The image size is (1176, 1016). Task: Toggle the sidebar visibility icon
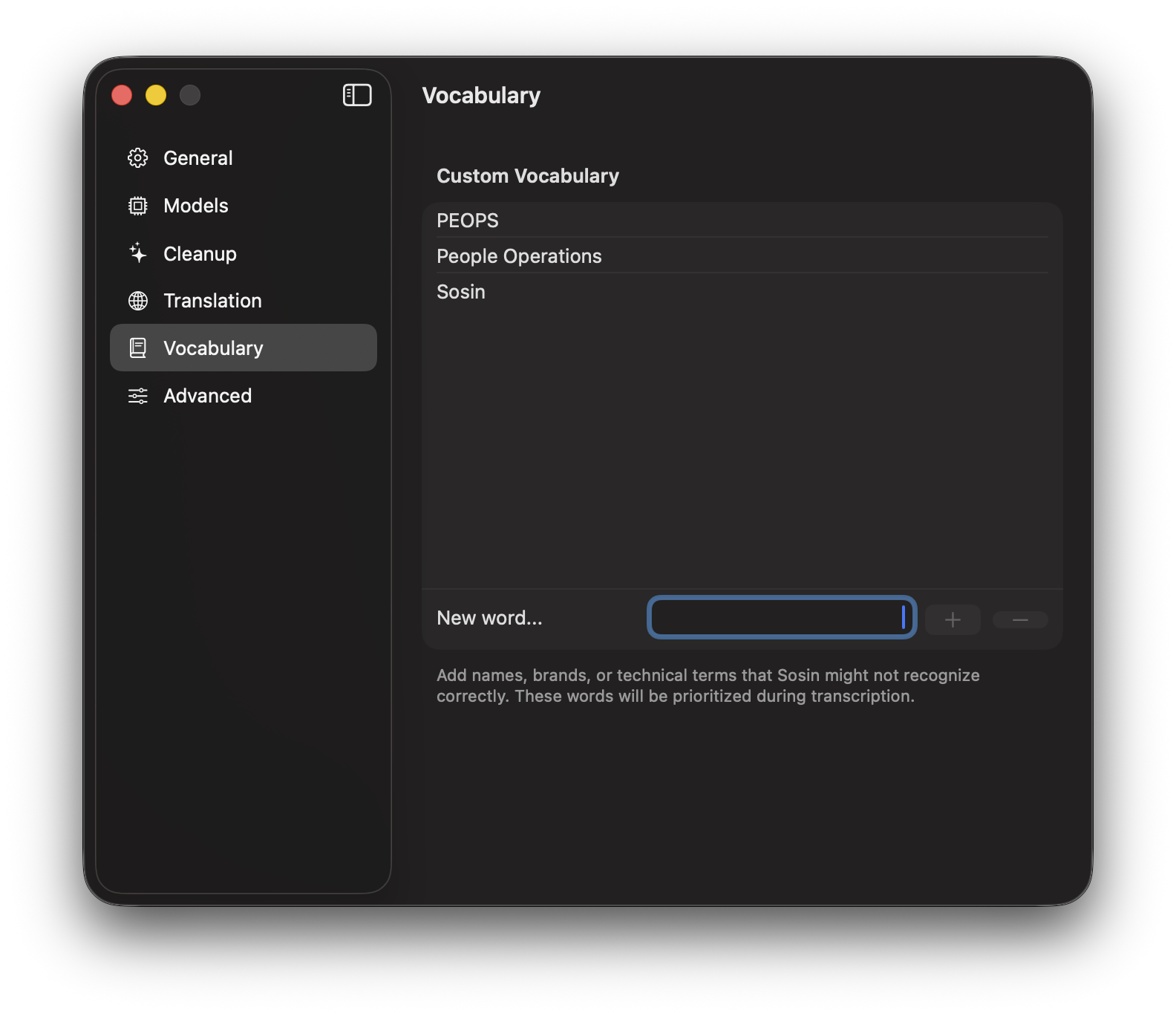click(357, 95)
